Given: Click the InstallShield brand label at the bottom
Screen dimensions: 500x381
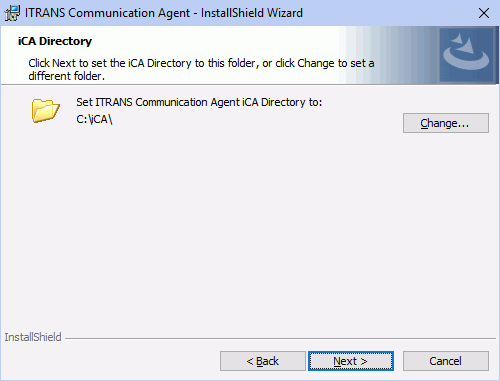Looking at the screenshot, I should tap(33, 337).
